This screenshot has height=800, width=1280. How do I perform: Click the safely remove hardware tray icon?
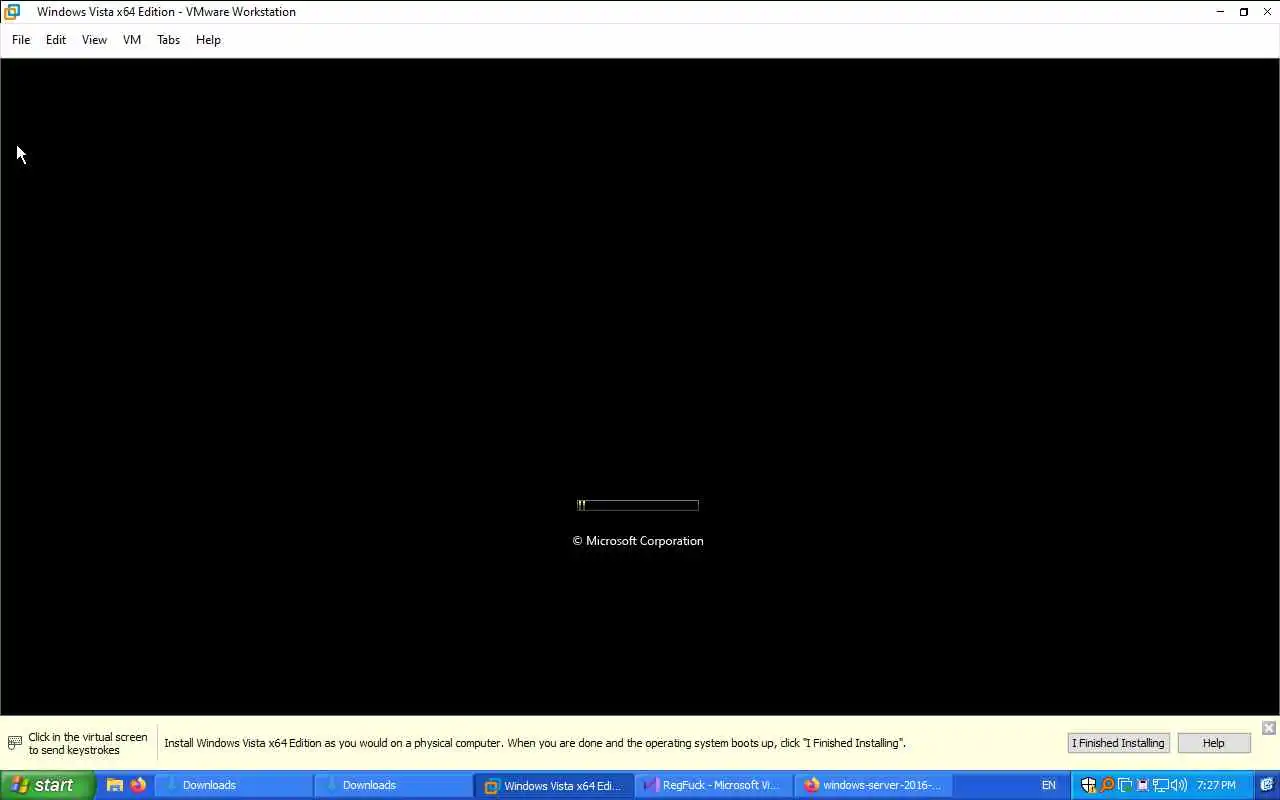point(1143,785)
